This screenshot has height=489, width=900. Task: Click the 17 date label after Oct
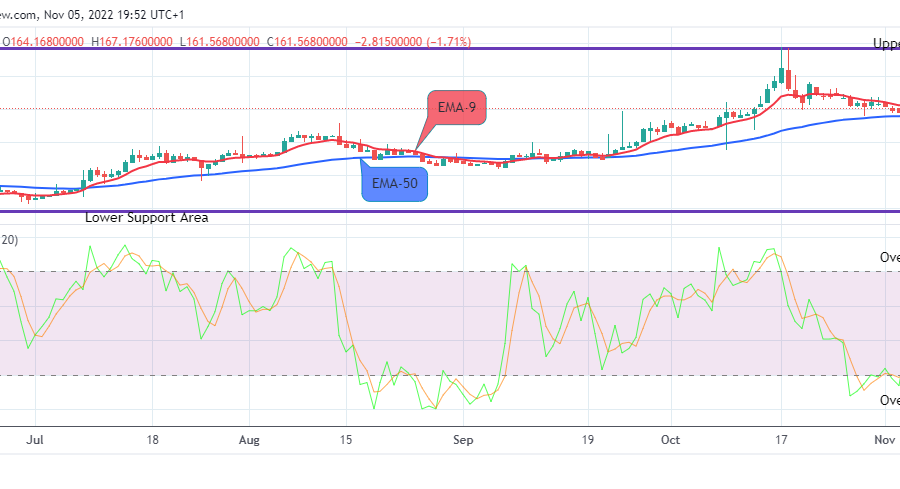783,439
